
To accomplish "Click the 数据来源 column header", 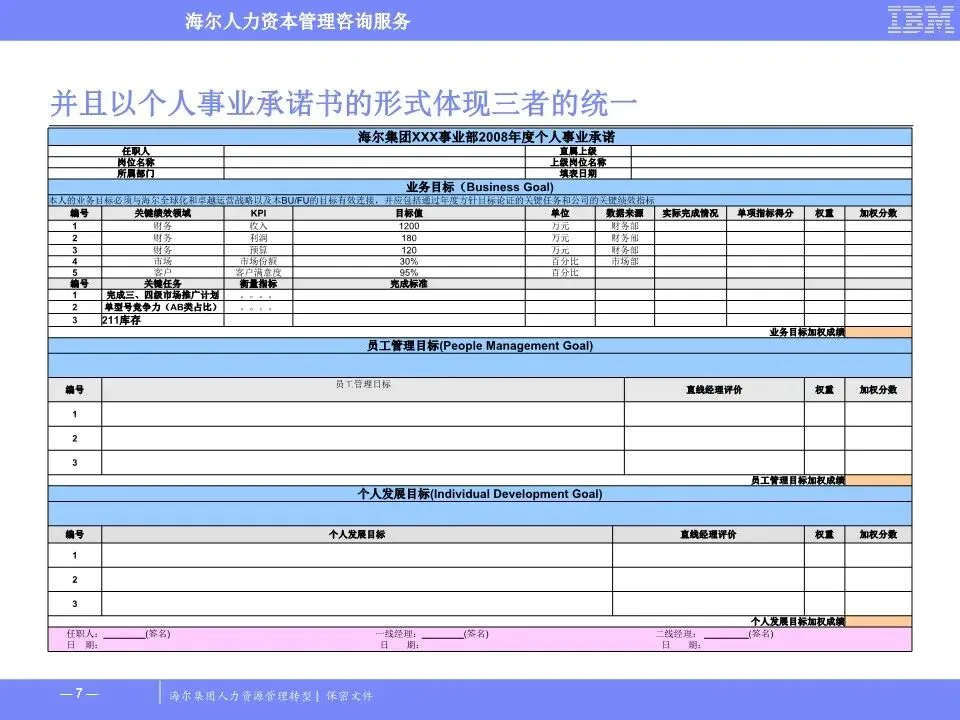I will tap(624, 213).
